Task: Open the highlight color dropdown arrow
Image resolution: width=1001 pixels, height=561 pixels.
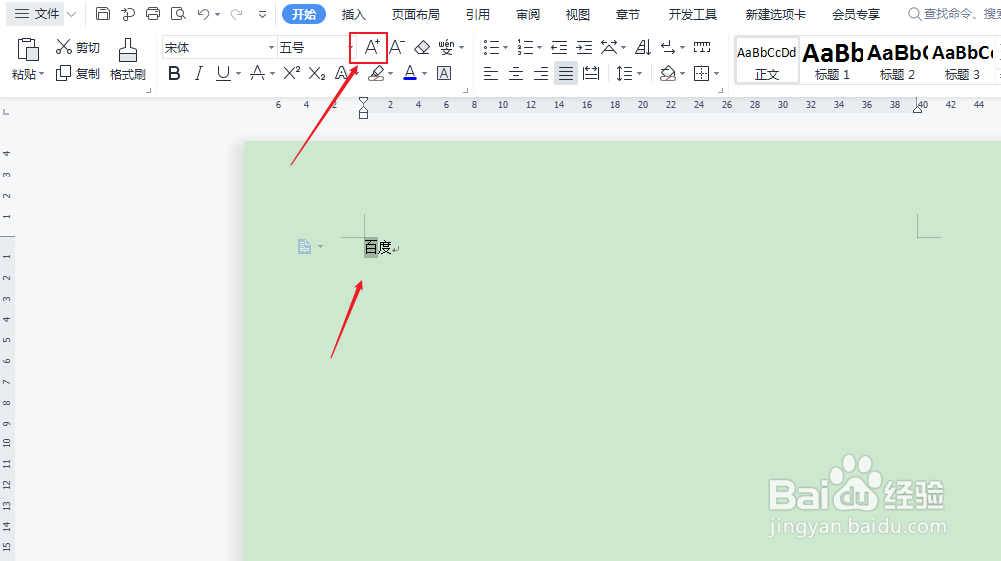Action: tap(391, 74)
